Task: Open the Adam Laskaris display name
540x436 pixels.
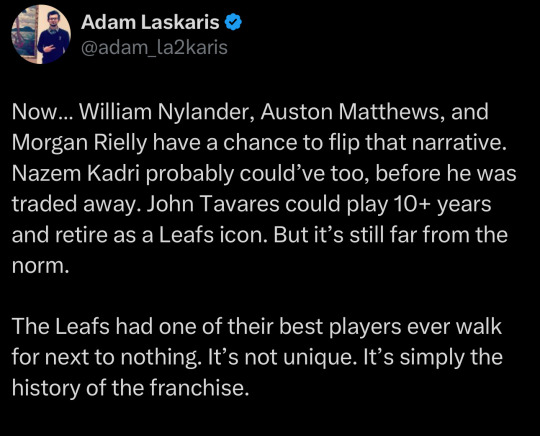Action: (150, 22)
